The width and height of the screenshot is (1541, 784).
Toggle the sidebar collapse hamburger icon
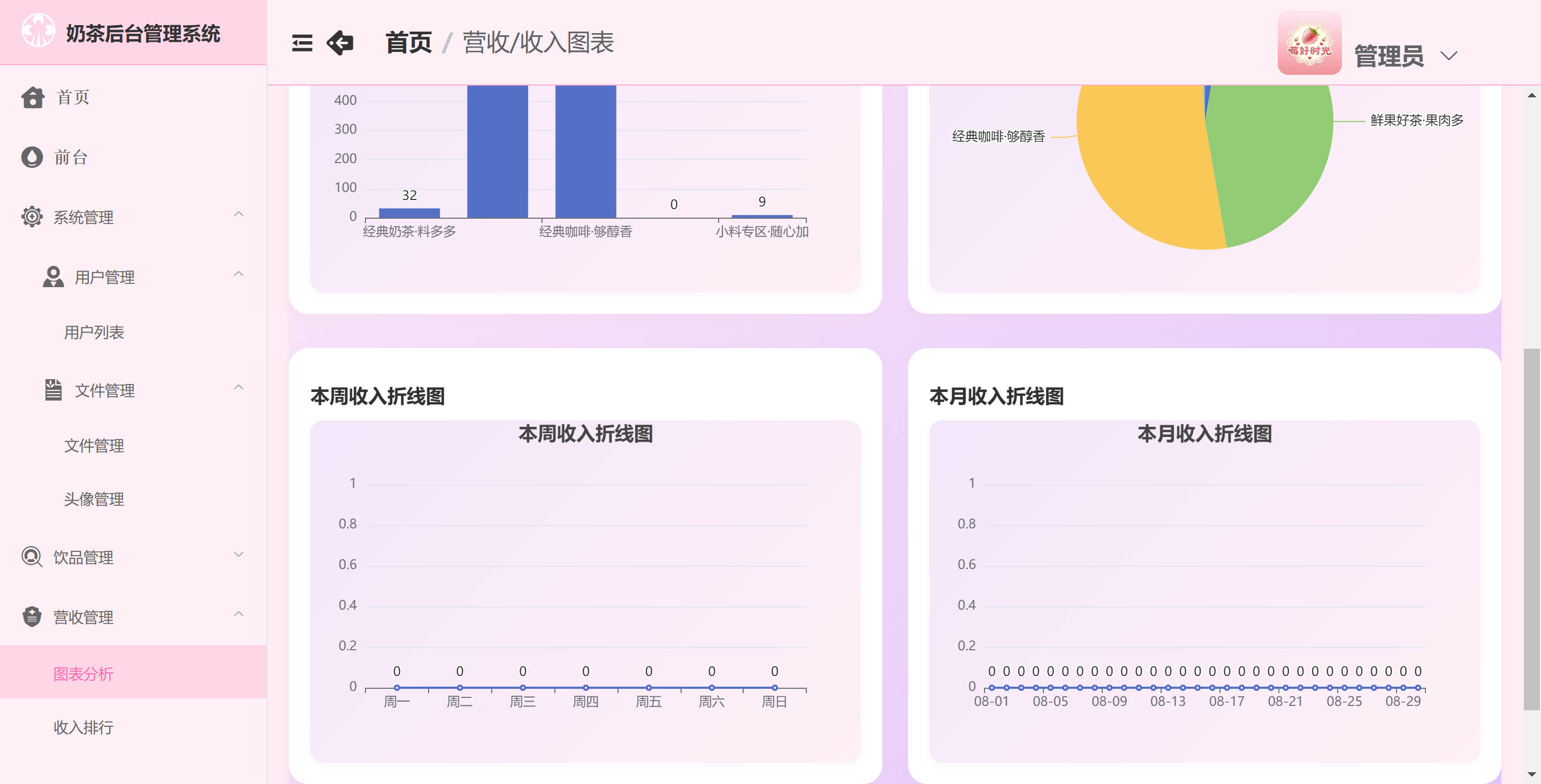coord(302,43)
